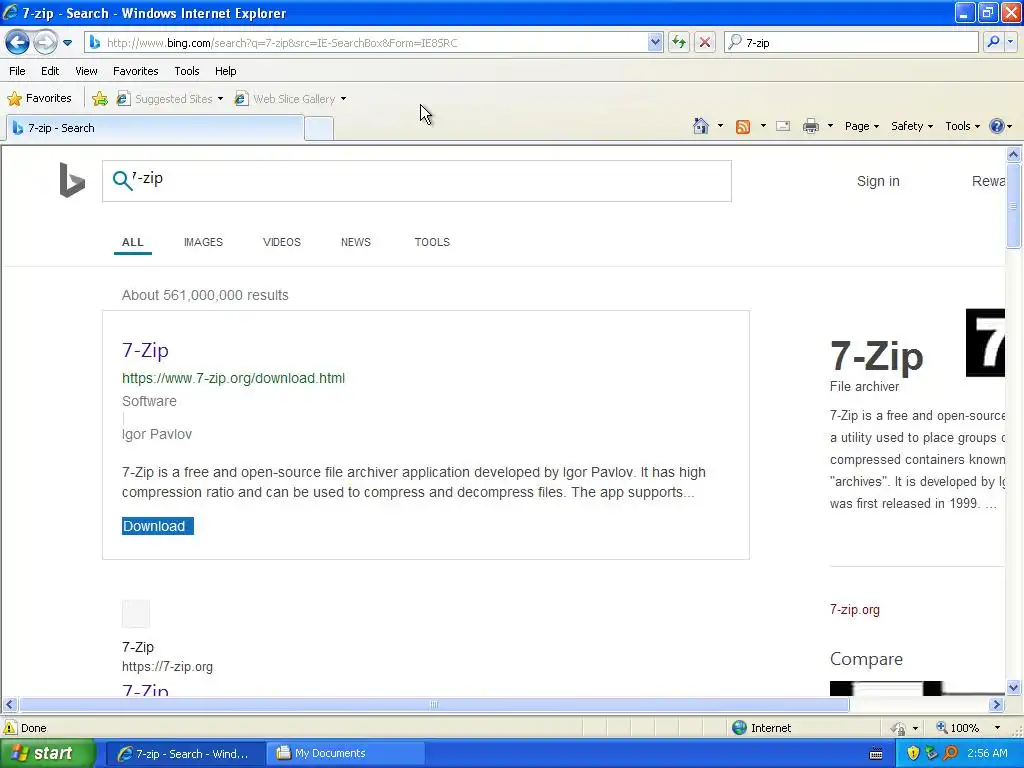Image resolution: width=1024 pixels, height=768 pixels.
Task: Click the on-screen keyboard tray icon
Action: (876, 754)
